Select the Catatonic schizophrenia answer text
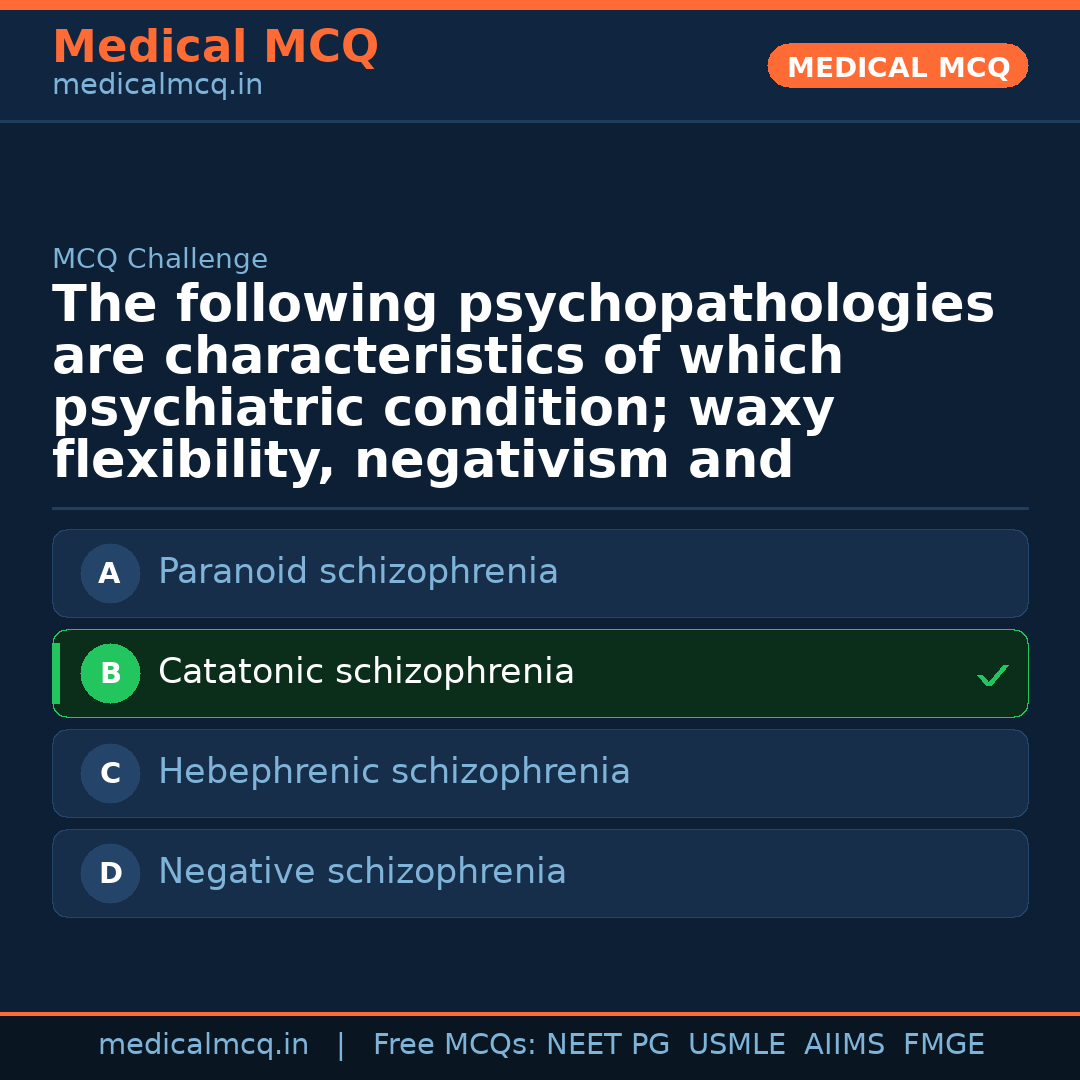Image resolution: width=1080 pixels, height=1080 pixels. [x=366, y=672]
